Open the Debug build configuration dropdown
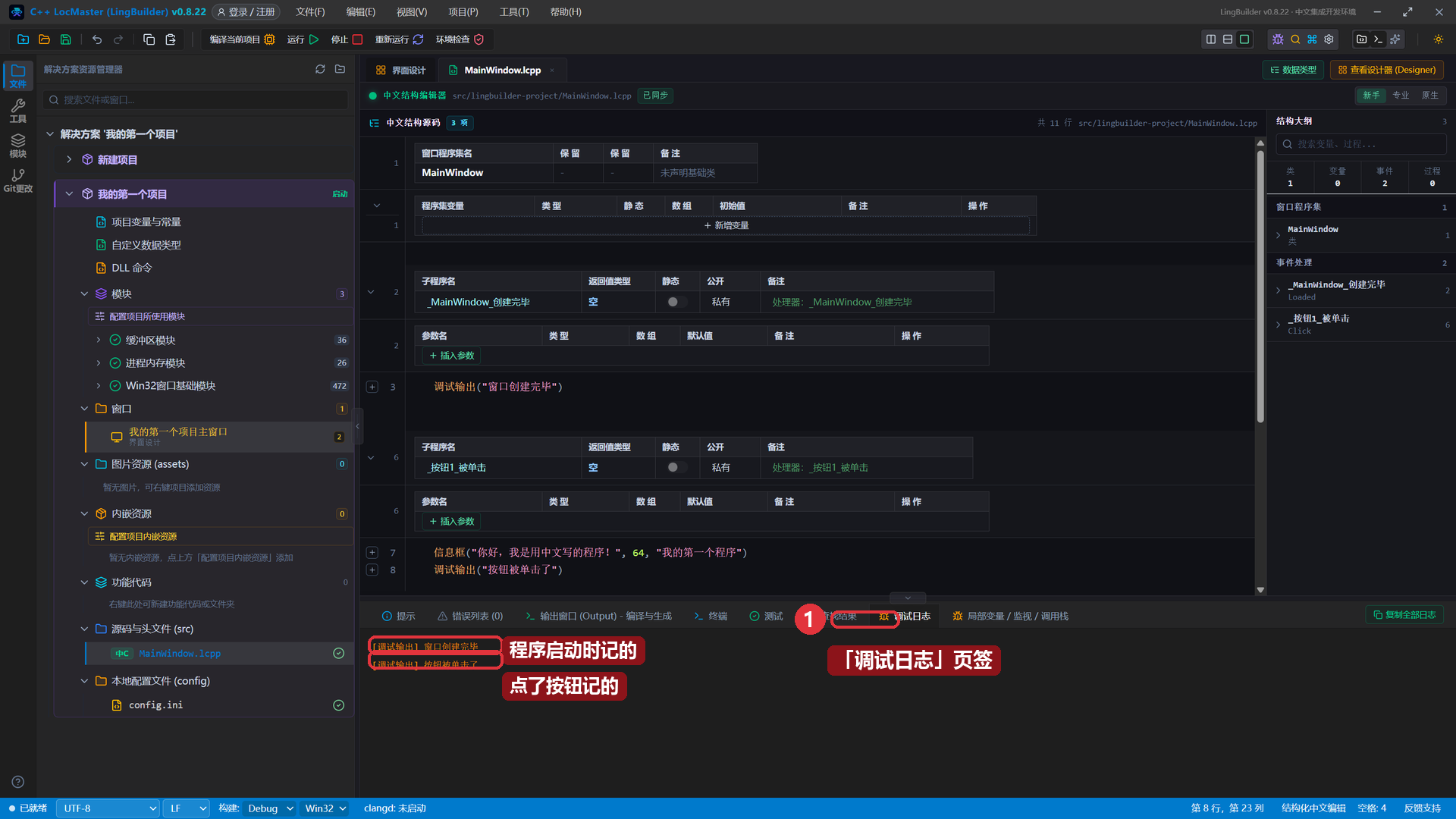Screen dimensions: 1456x819 [x=269, y=808]
